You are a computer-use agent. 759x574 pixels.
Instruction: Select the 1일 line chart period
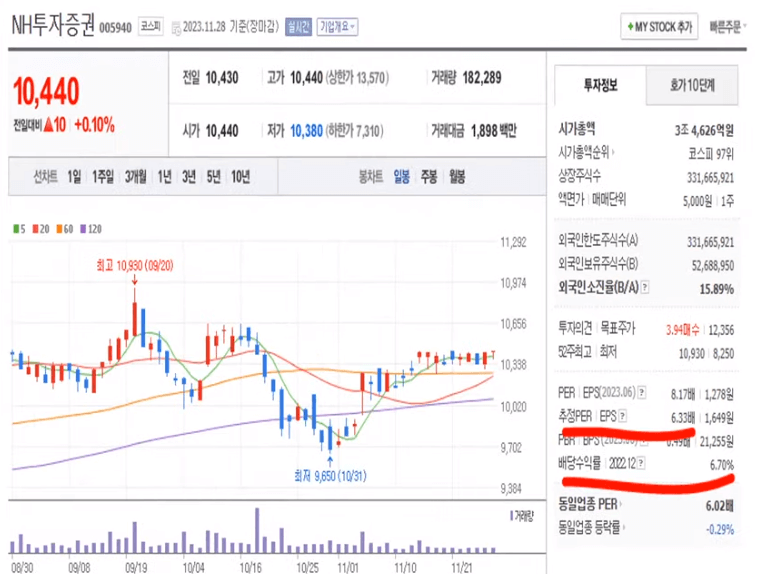pyautogui.click(x=75, y=177)
